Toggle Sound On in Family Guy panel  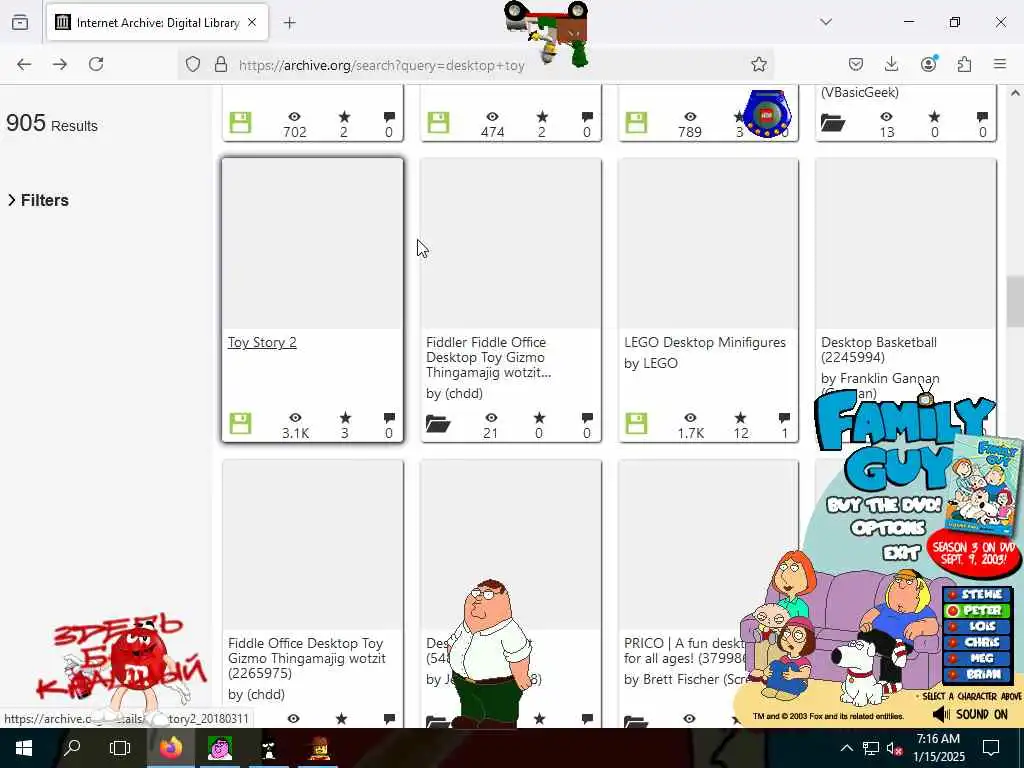coord(970,714)
